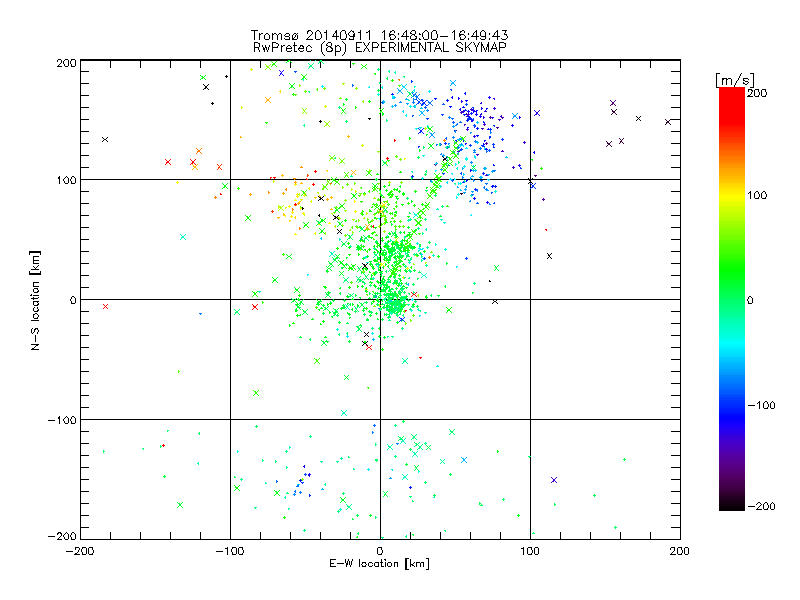Click the red X marker at the far-left edge near 0 km north
Viewport: 800px width, 600px height.
106,307
